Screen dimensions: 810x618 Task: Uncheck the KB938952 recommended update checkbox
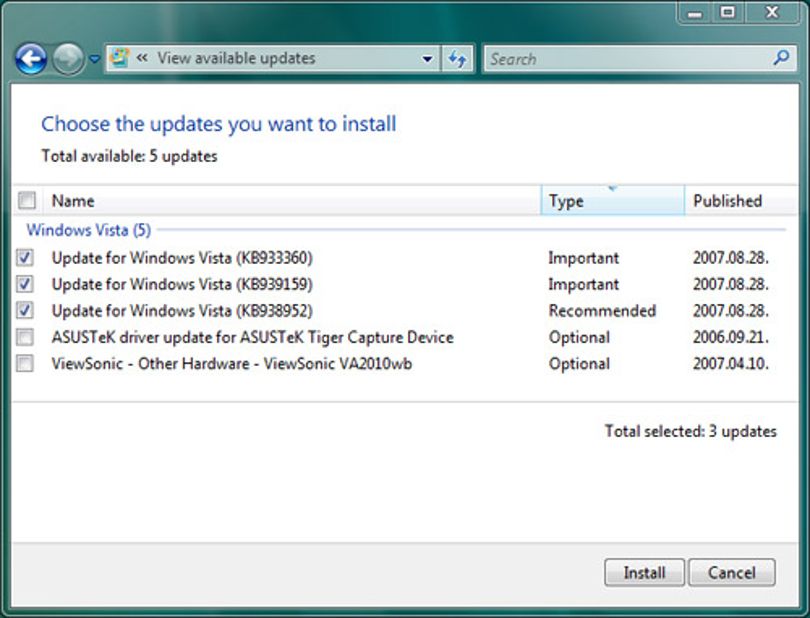[25, 310]
